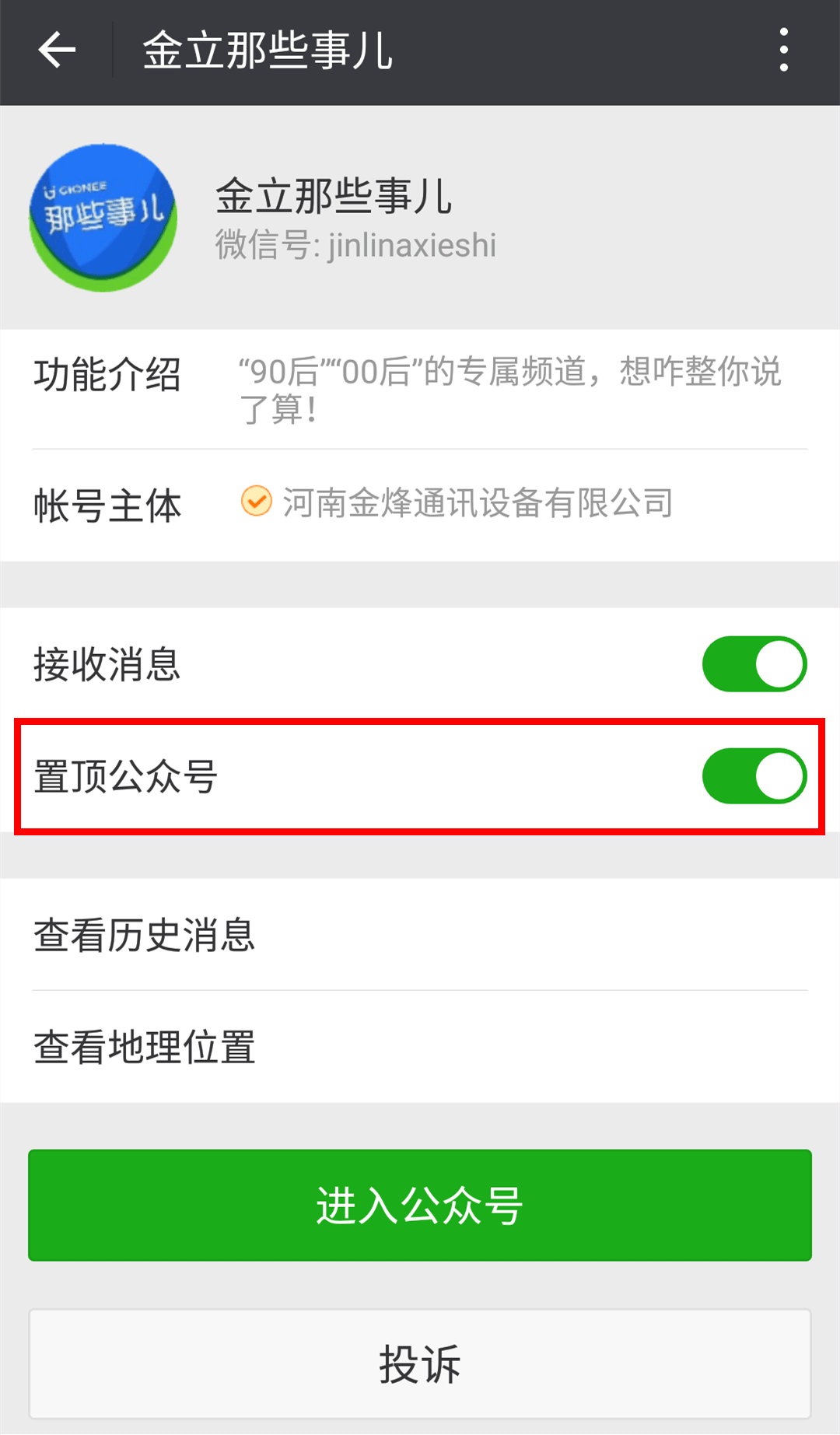Viewport: 840px width, 1435px height.
Task: Select the 功能介绍 description text
Action: [510, 390]
